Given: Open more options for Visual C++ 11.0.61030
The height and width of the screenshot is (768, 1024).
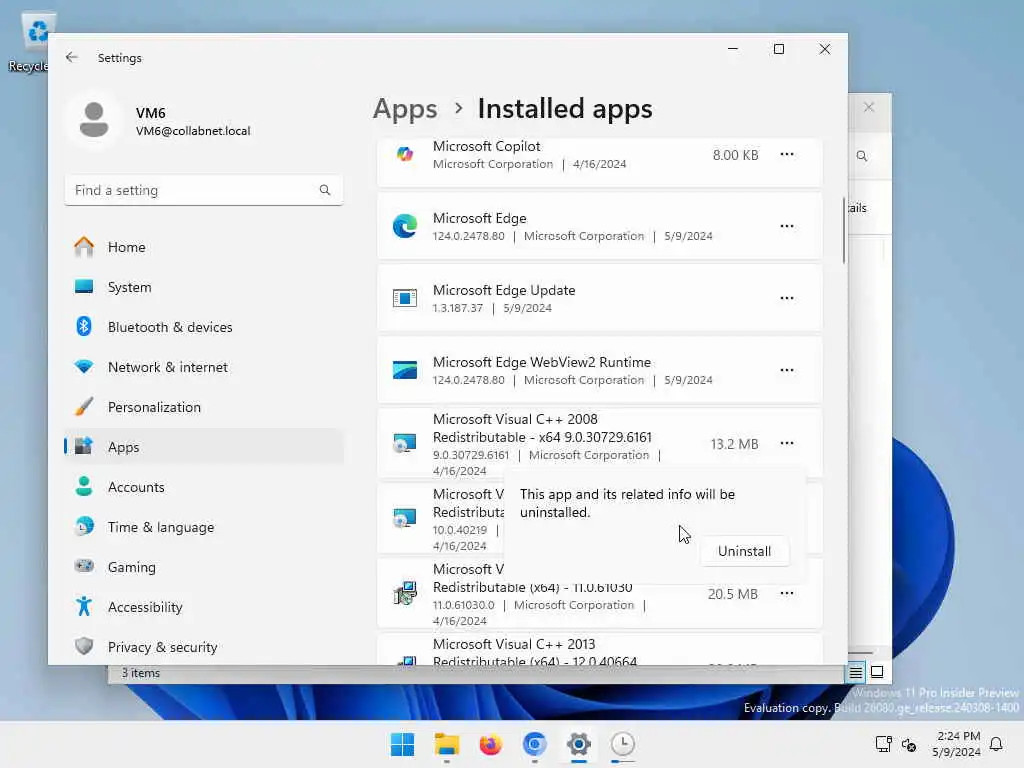Looking at the screenshot, I should click(x=787, y=594).
